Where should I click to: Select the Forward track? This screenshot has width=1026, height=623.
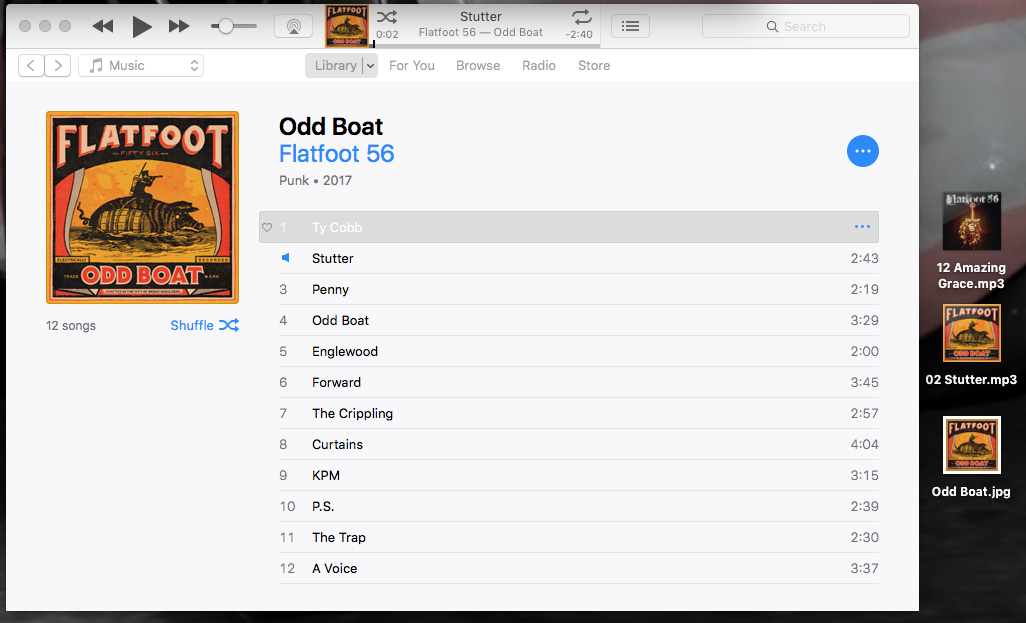click(x=578, y=382)
